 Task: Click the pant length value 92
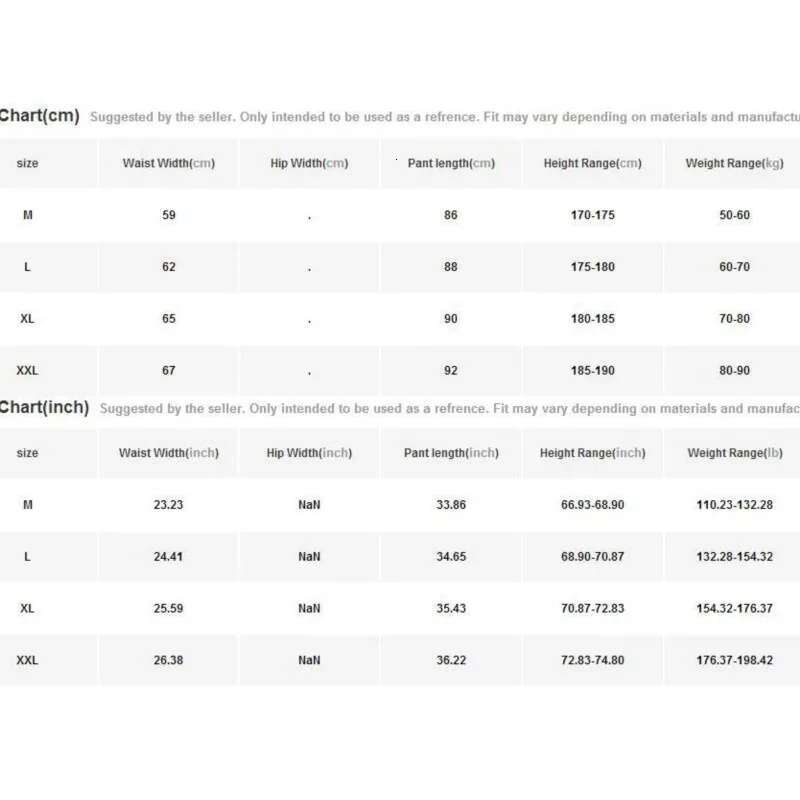tap(451, 371)
